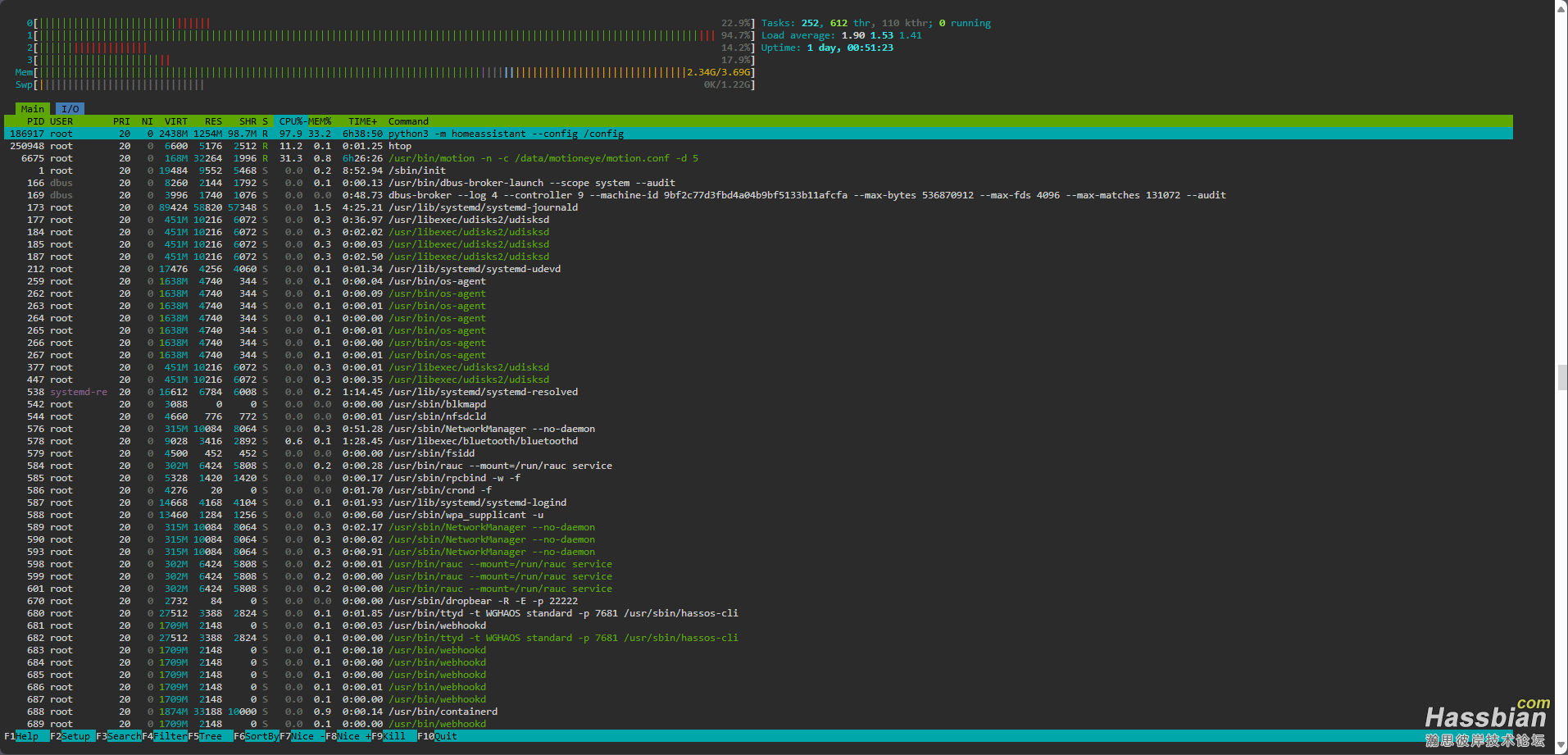
Task: Select the /sbin/init process row
Action: tap(758, 171)
